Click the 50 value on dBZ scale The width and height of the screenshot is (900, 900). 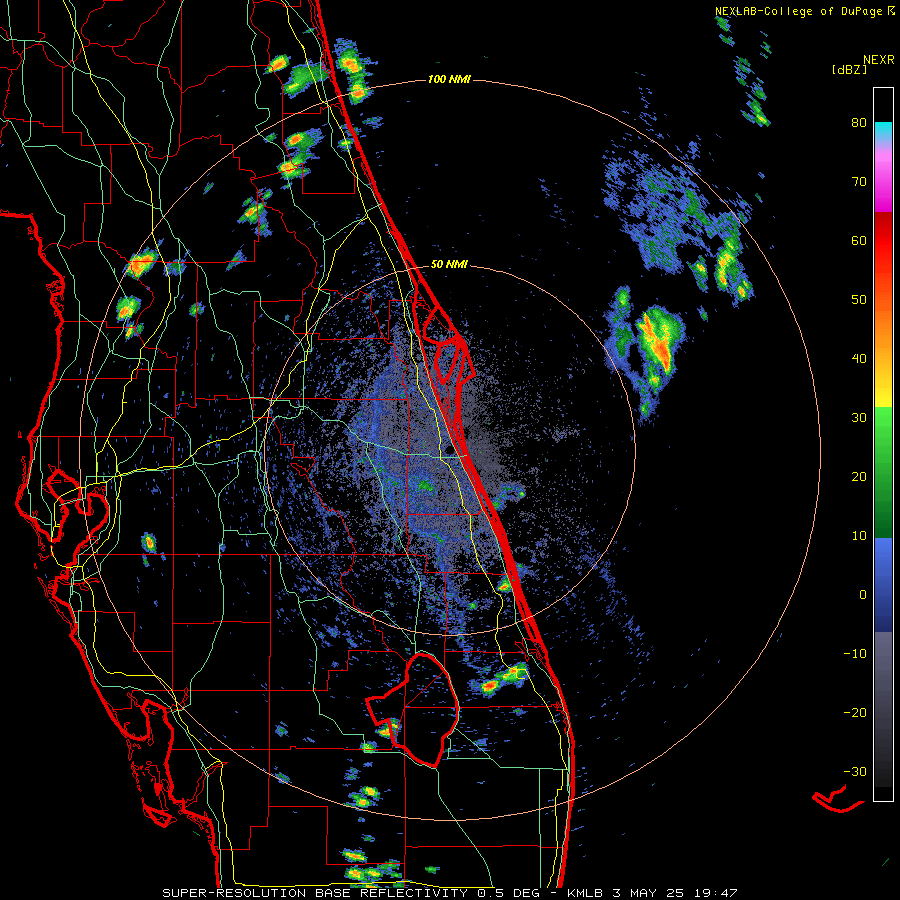pyautogui.click(x=859, y=300)
